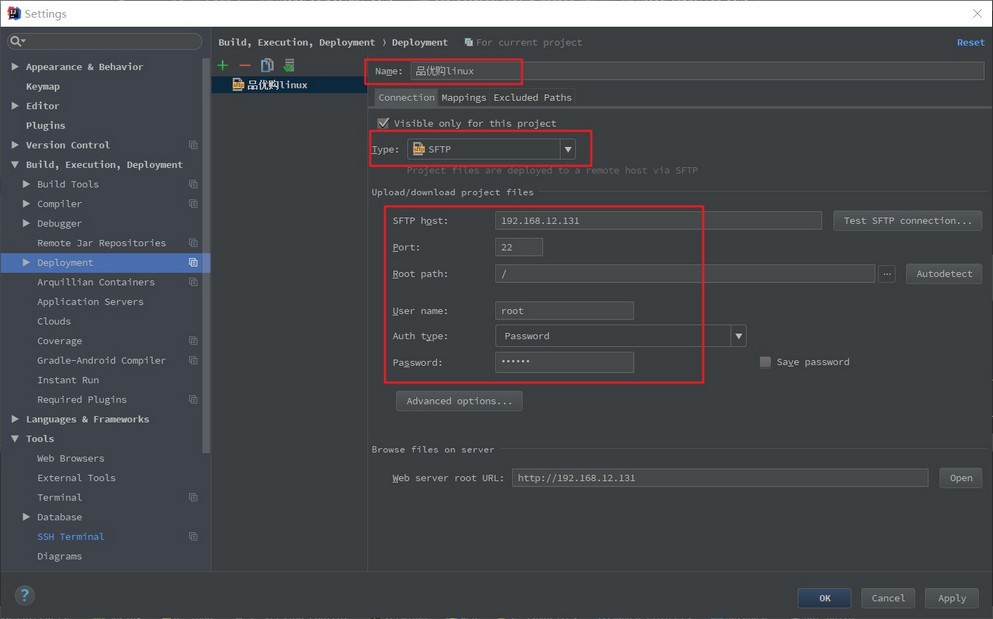Enable the Save password checkbox
This screenshot has width=993, height=619.
(765, 362)
